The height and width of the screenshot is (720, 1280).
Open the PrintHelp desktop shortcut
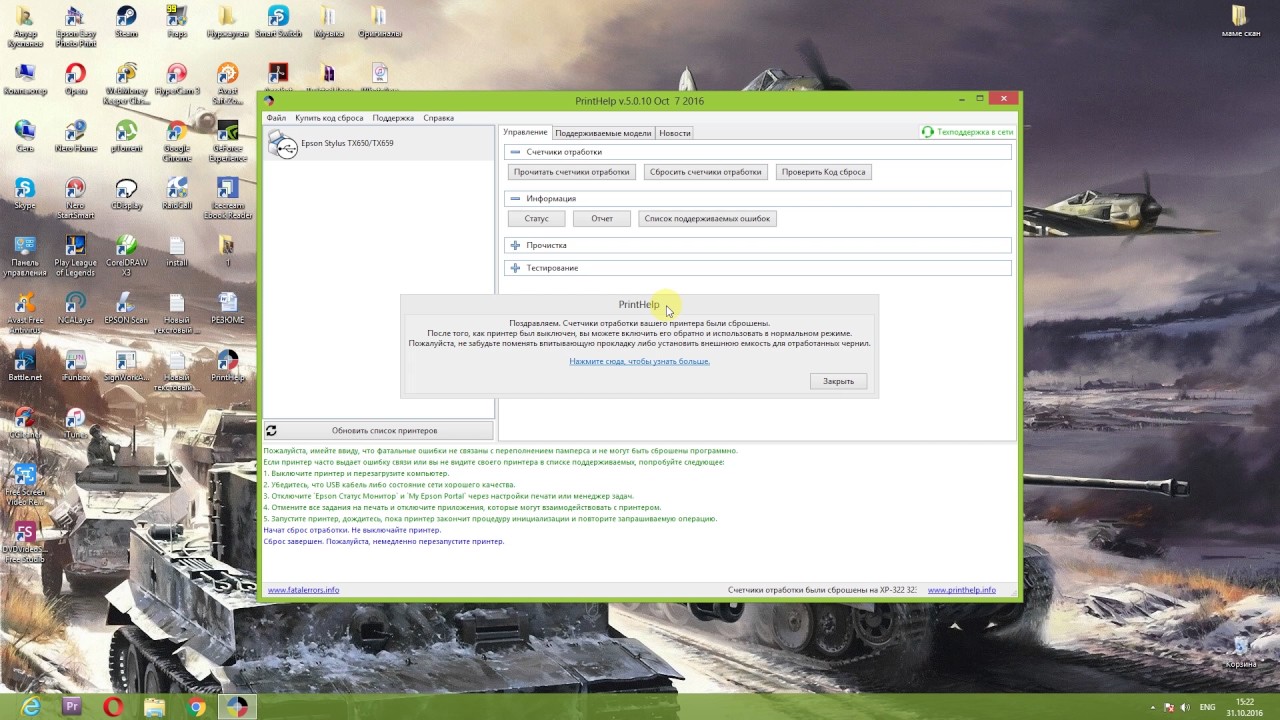[x=228, y=365]
